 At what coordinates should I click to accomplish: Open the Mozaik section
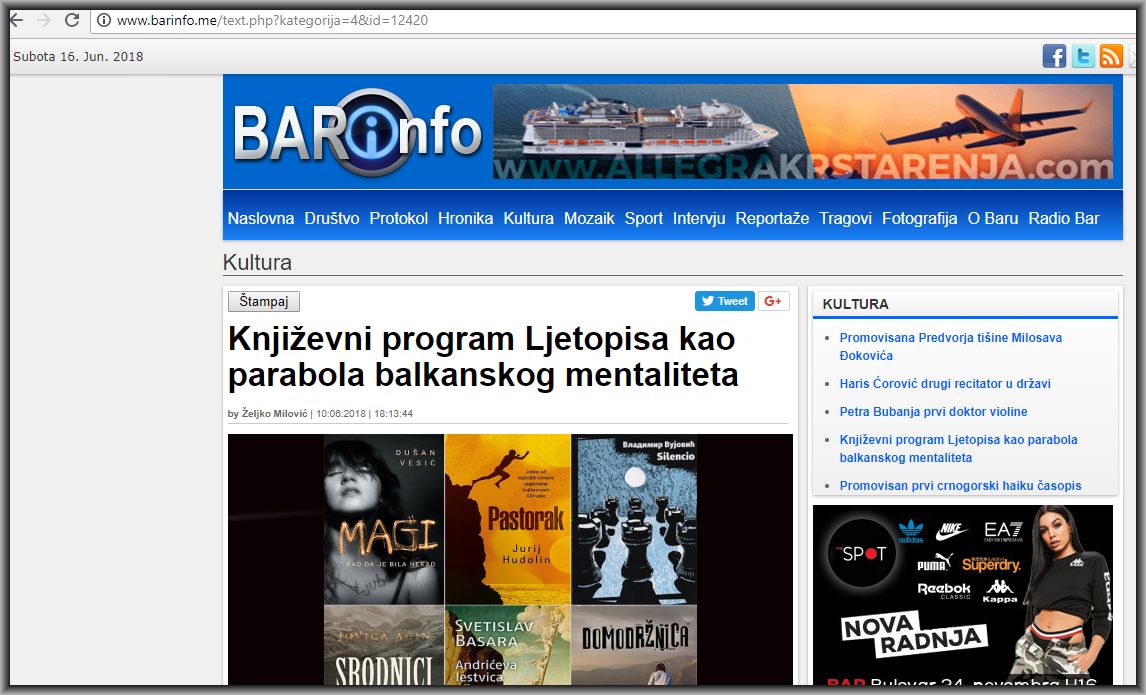tap(589, 219)
